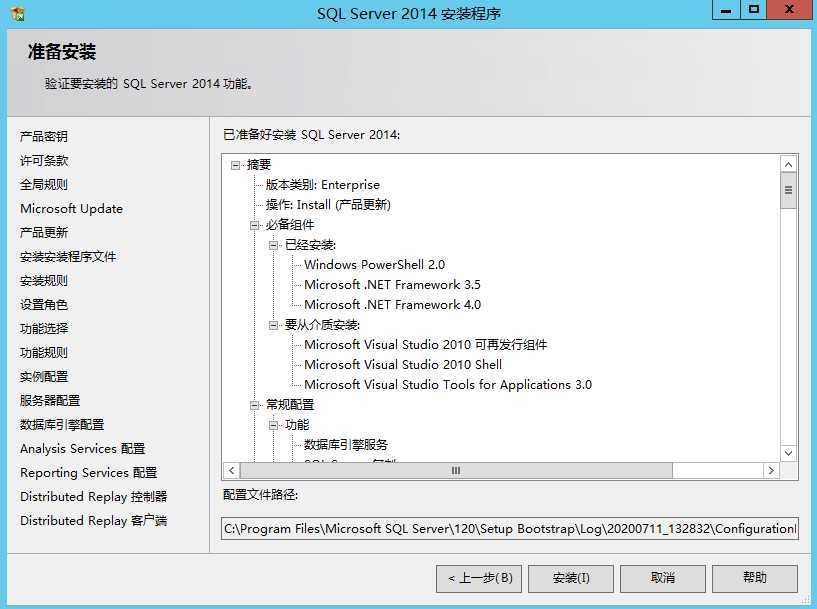The height and width of the screenshot is (609, 817).
Task: Click Reporting Services 配置 in the step list
Action: pyautogui.click(x=89, y=473)
